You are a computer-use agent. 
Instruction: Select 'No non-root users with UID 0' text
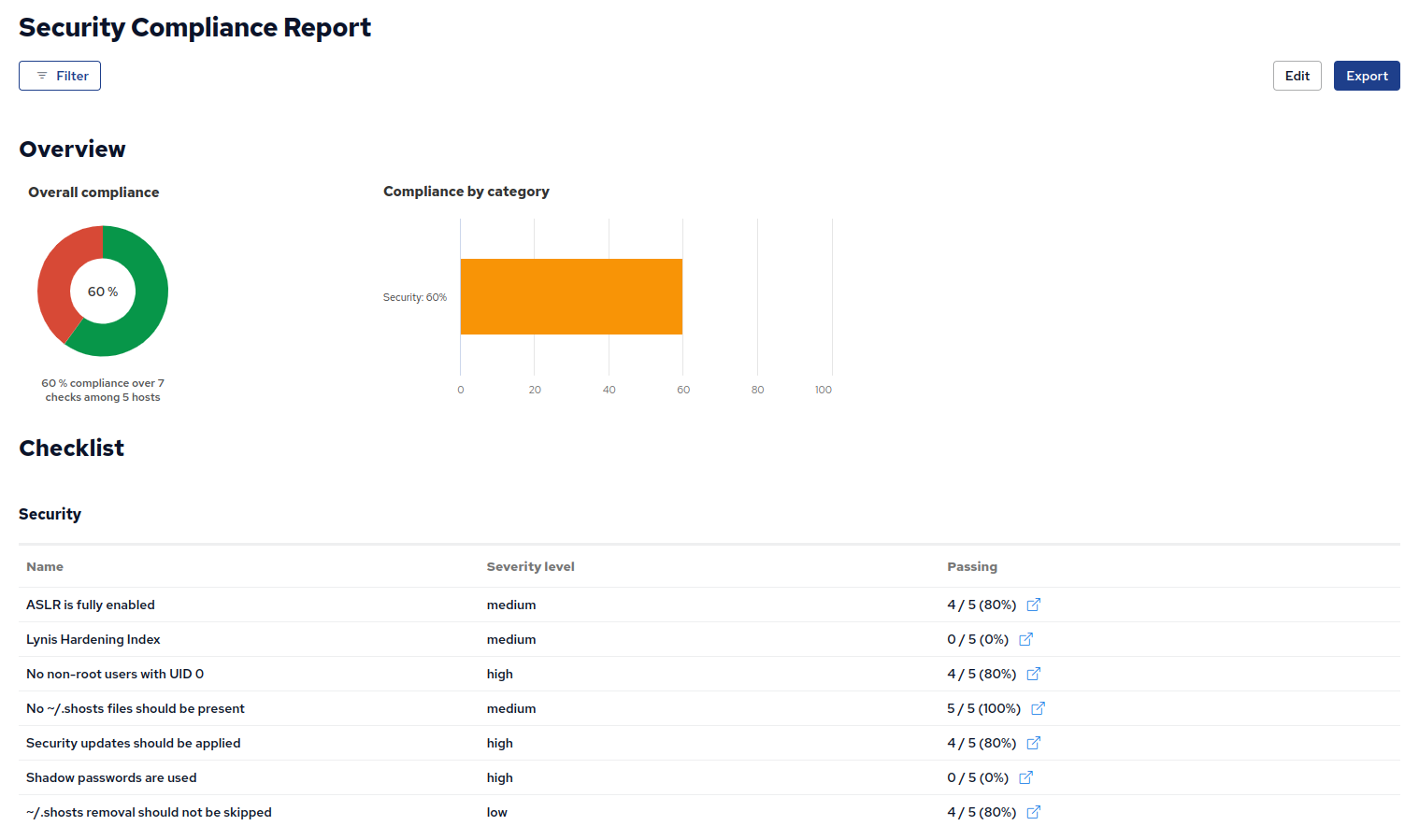tap(115, 674)
